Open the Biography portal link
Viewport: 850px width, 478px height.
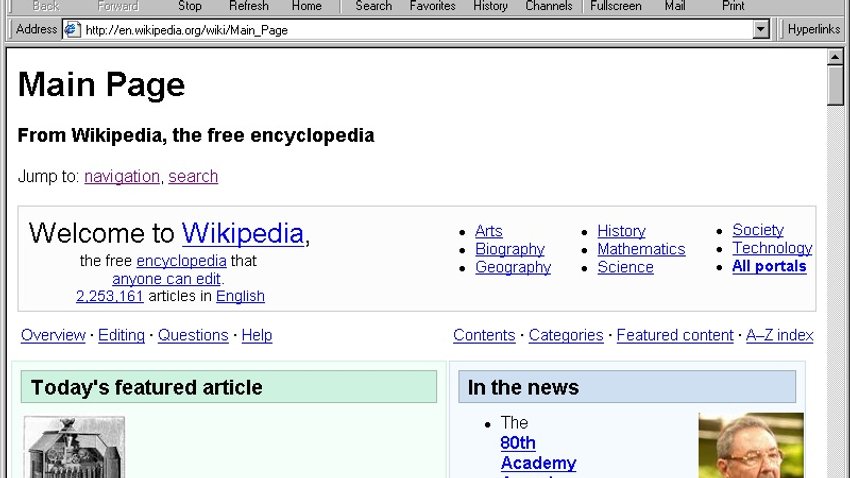click(510, 249)
